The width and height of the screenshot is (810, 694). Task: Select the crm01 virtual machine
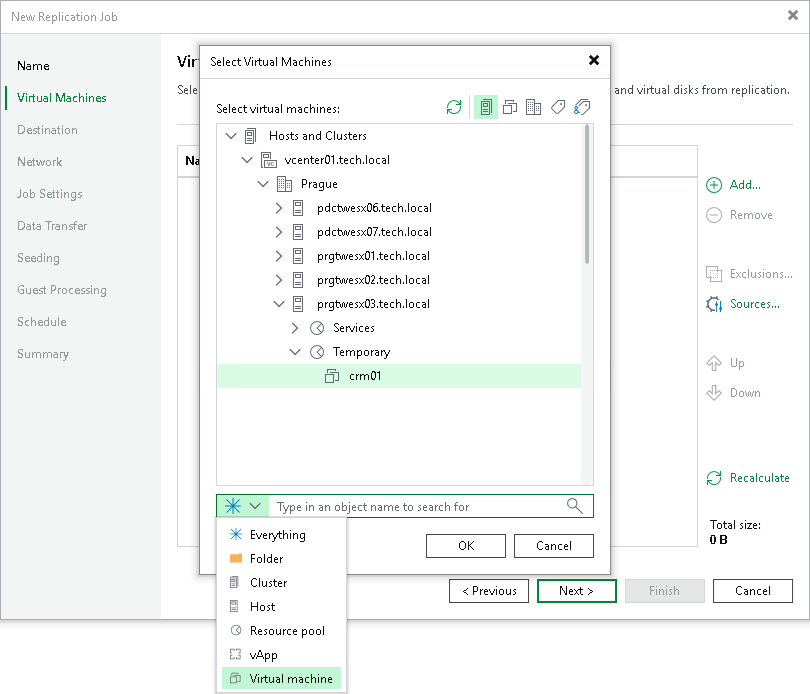coord(398,376)
